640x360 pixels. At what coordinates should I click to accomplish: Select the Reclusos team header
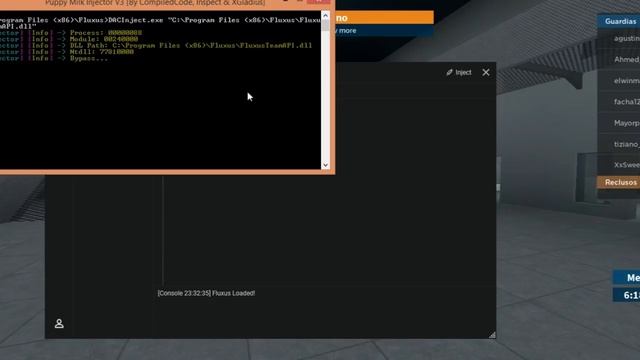coord(619,182)
